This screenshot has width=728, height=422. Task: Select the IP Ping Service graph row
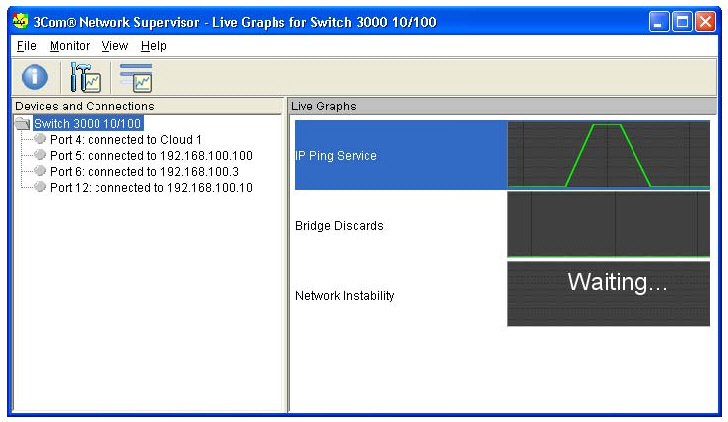tap(502, 155)
